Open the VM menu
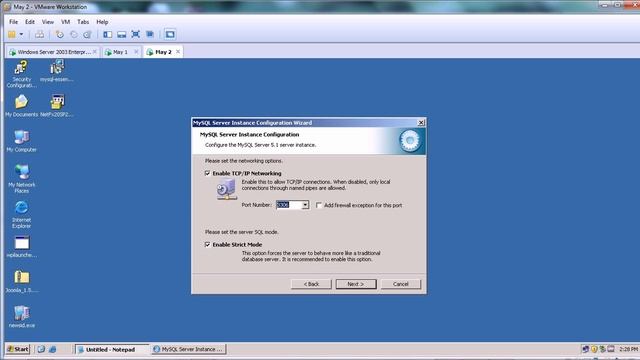 click(65, 22)
